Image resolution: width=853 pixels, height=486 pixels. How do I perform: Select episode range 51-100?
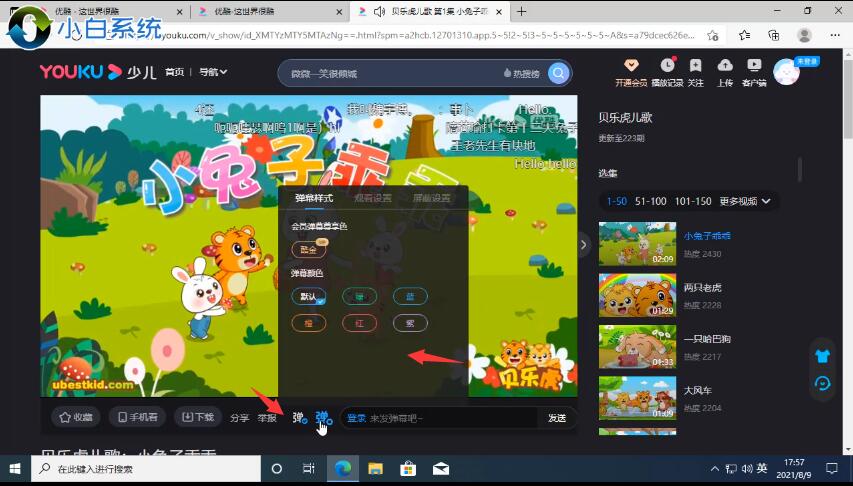coord(651,201)
